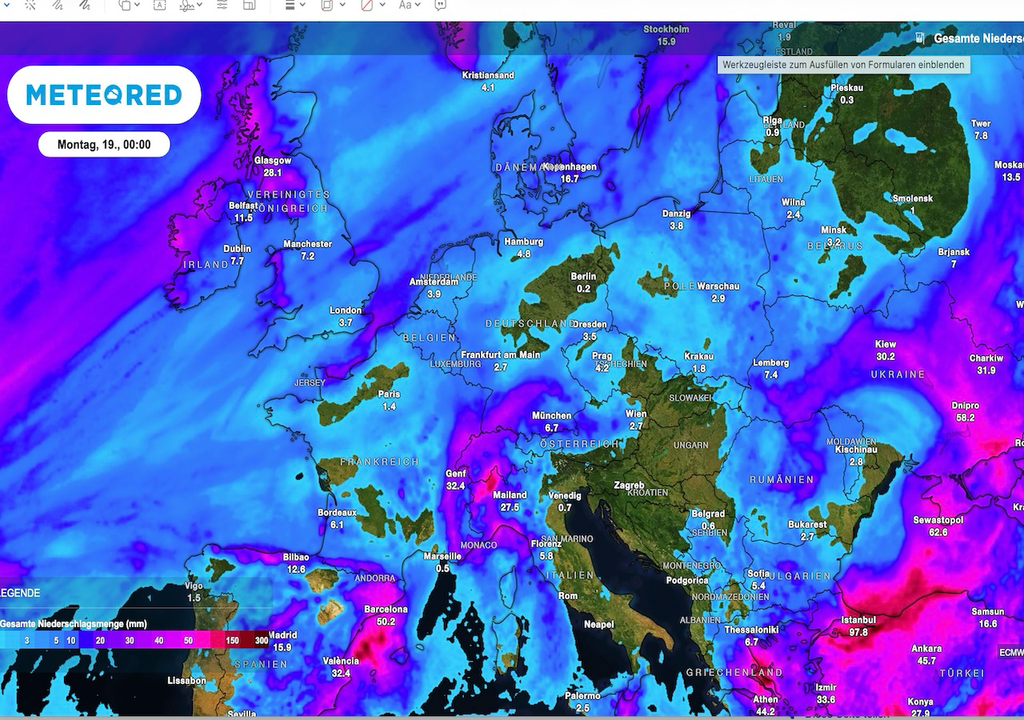
Task: Select the Text box tool
Action: (x=159, y=5)
